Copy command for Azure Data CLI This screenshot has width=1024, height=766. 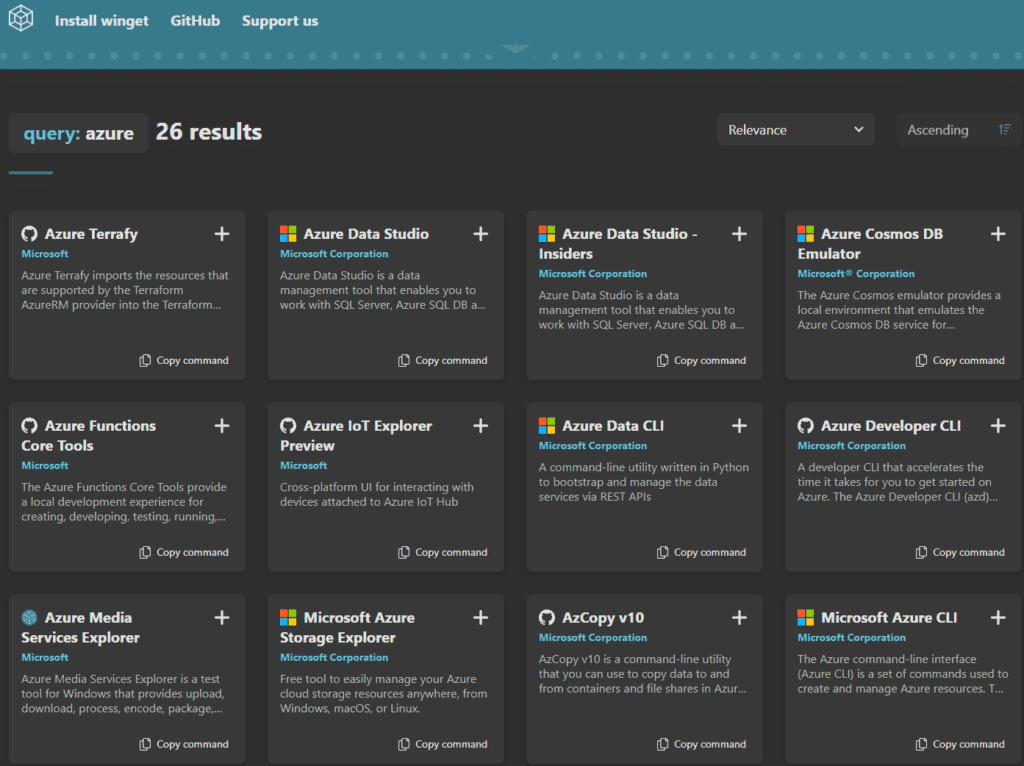[701, 552]
